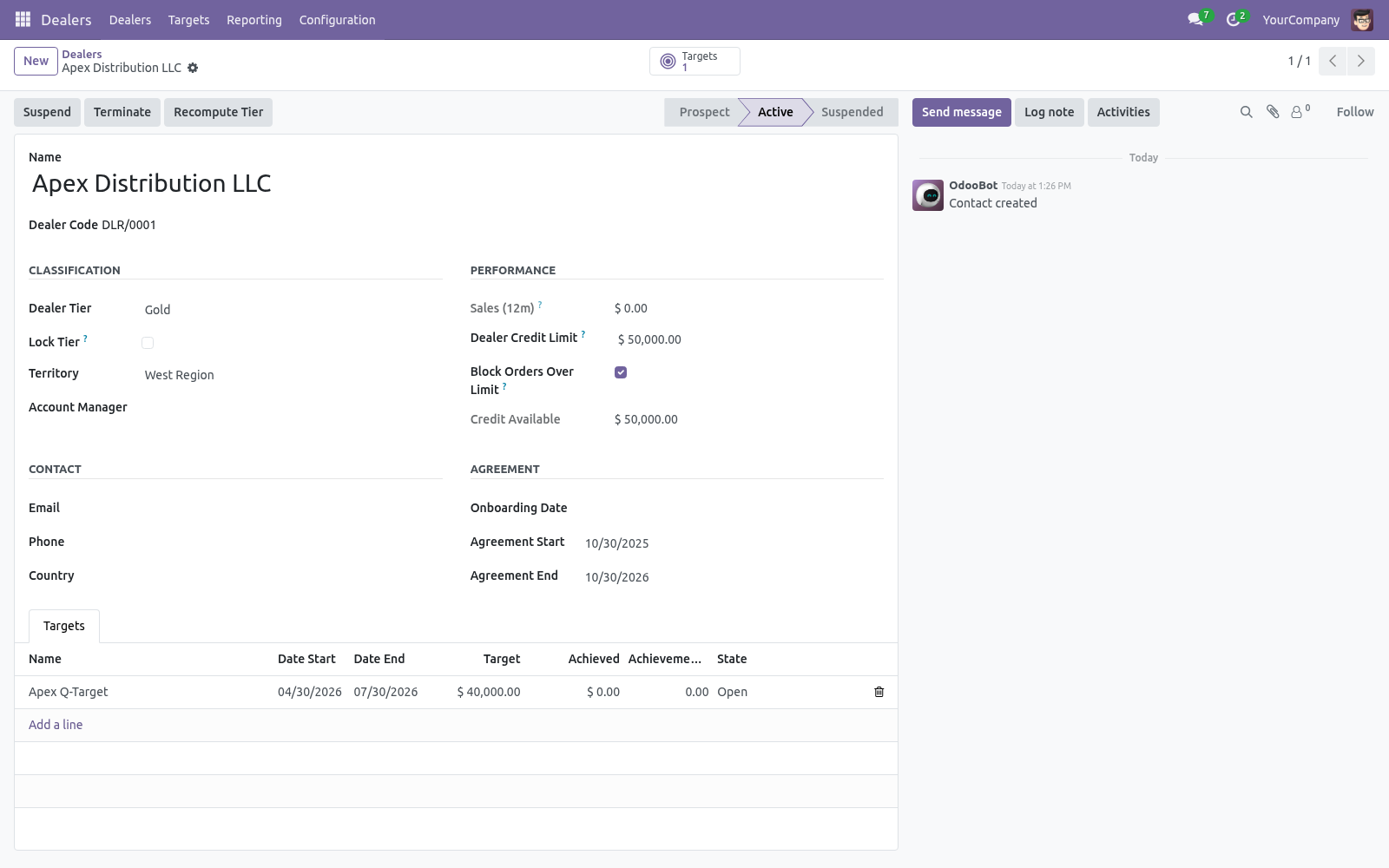1389x868 pixels.
Task: Click the New button
Action: click(36, 61)
